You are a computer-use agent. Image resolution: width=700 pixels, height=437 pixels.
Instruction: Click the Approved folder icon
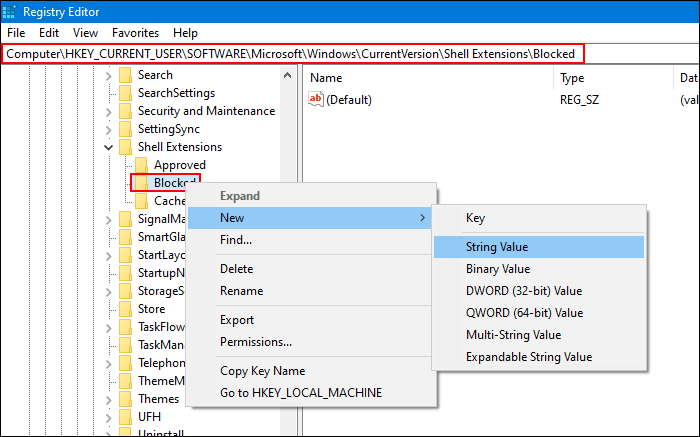[142, 165]
